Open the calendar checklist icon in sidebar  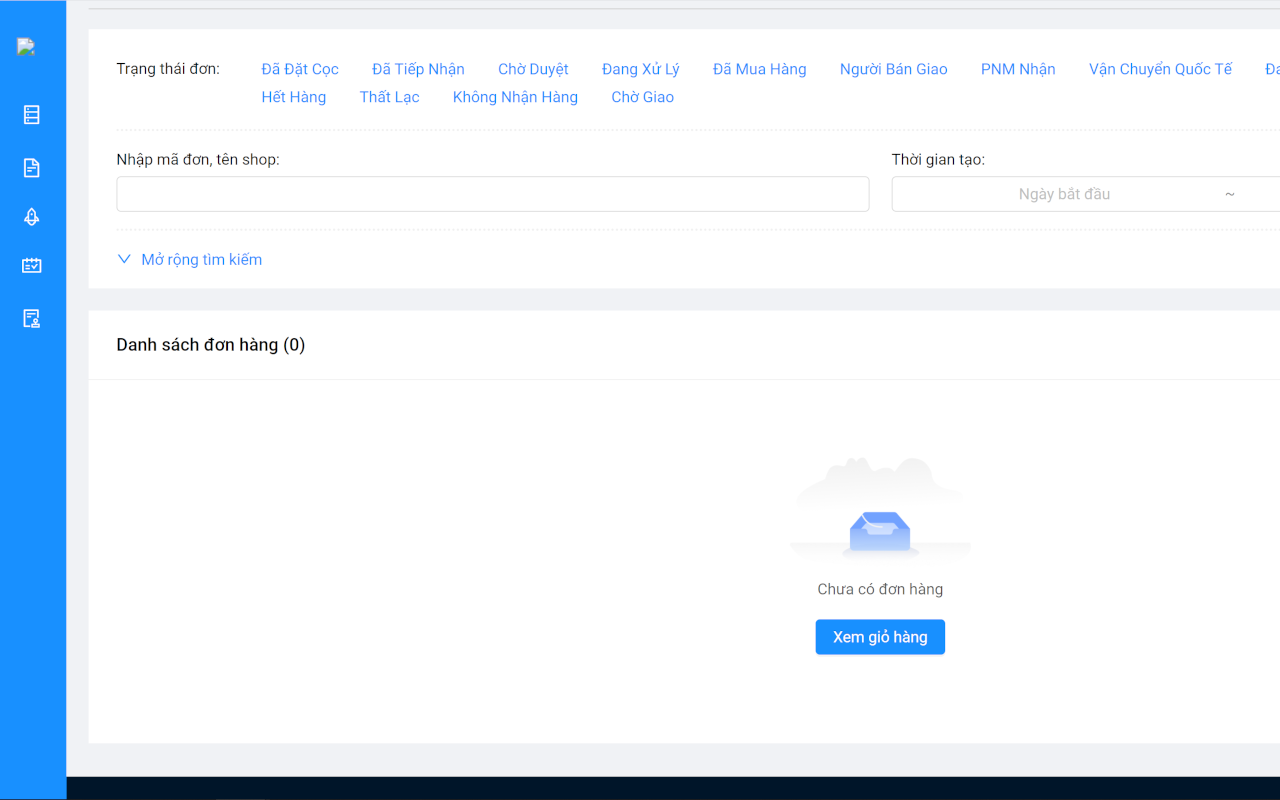(32, 266)
